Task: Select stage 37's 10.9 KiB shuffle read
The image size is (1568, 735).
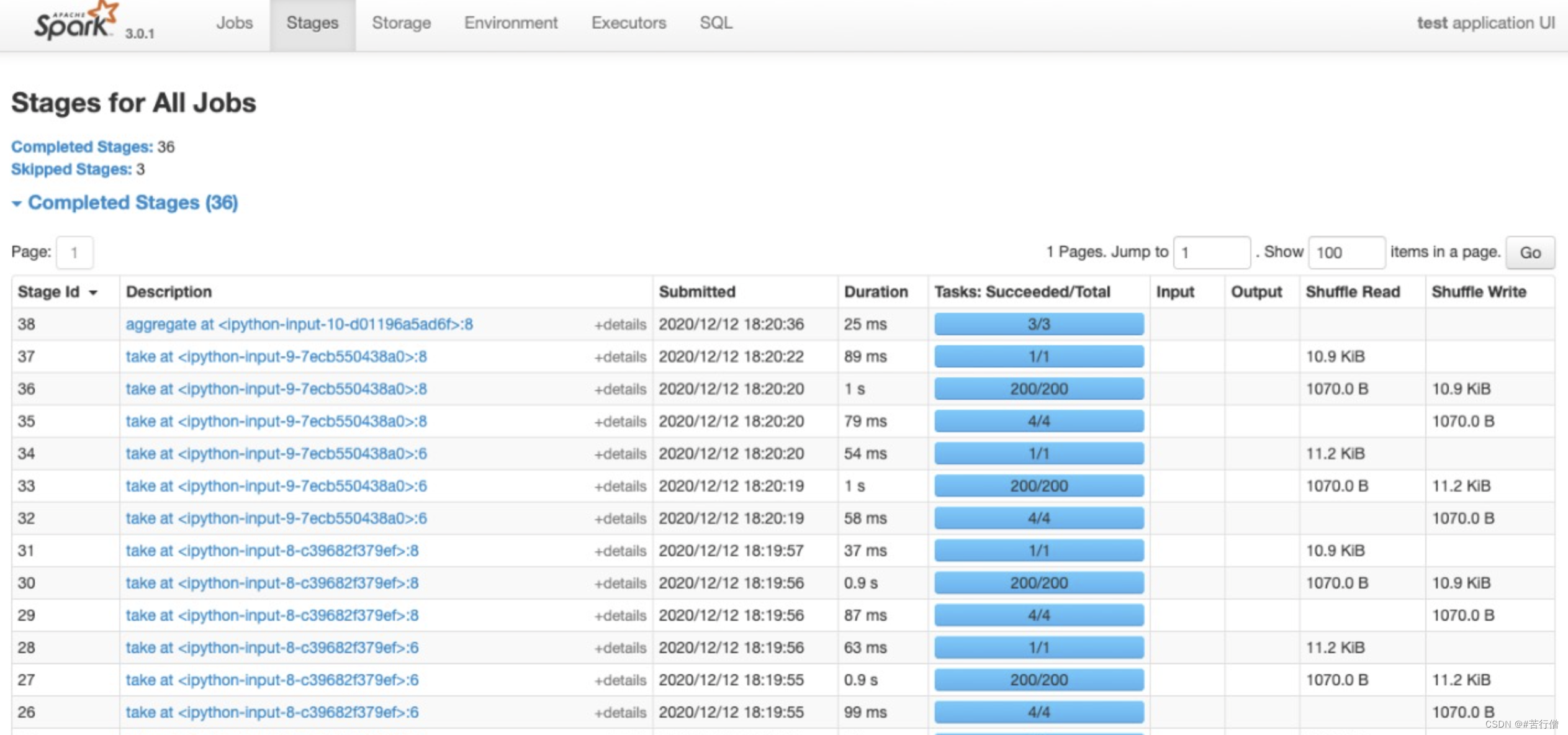Action: (x=1335, y=356)
